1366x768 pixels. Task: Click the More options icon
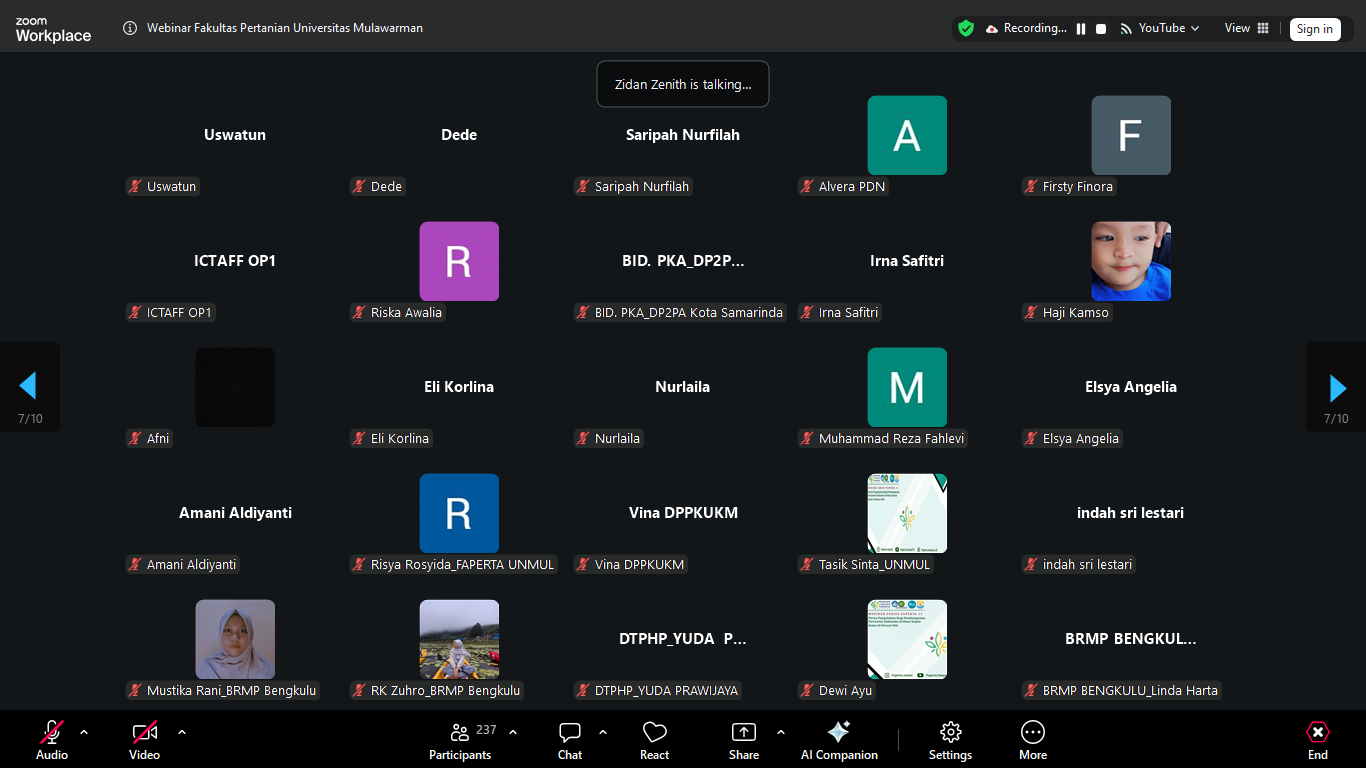1033,733
